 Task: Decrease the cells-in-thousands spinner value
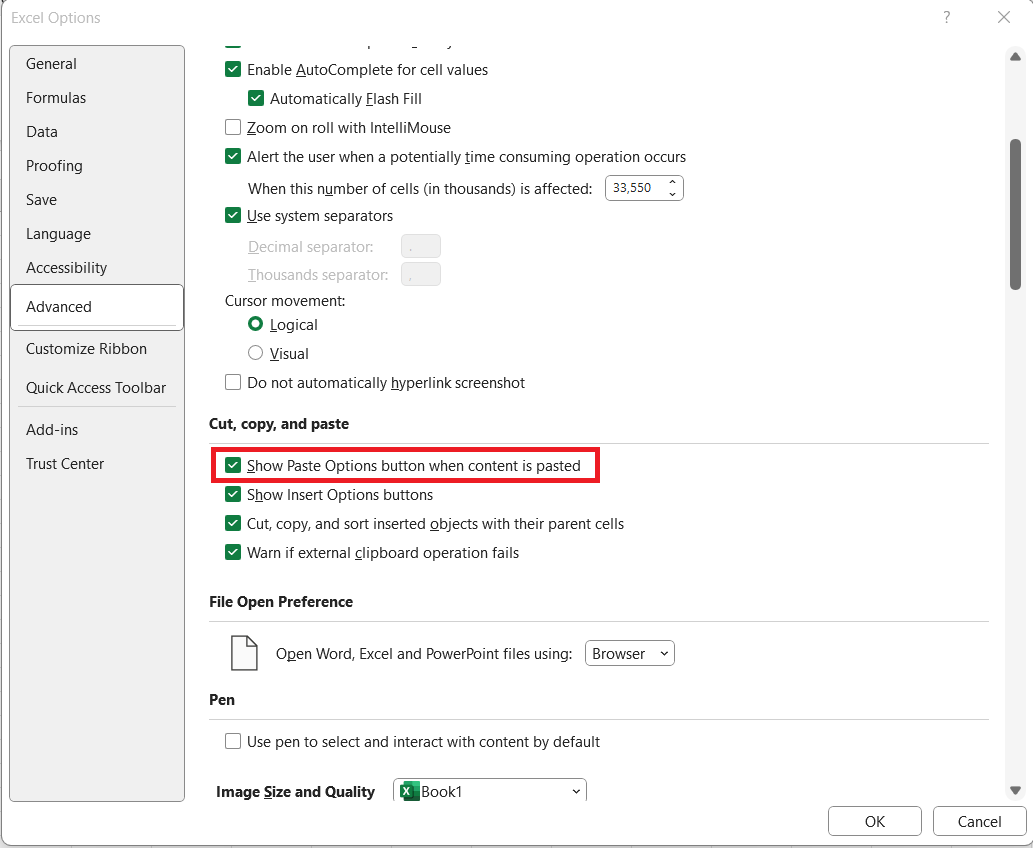click(x=672, y=194)
